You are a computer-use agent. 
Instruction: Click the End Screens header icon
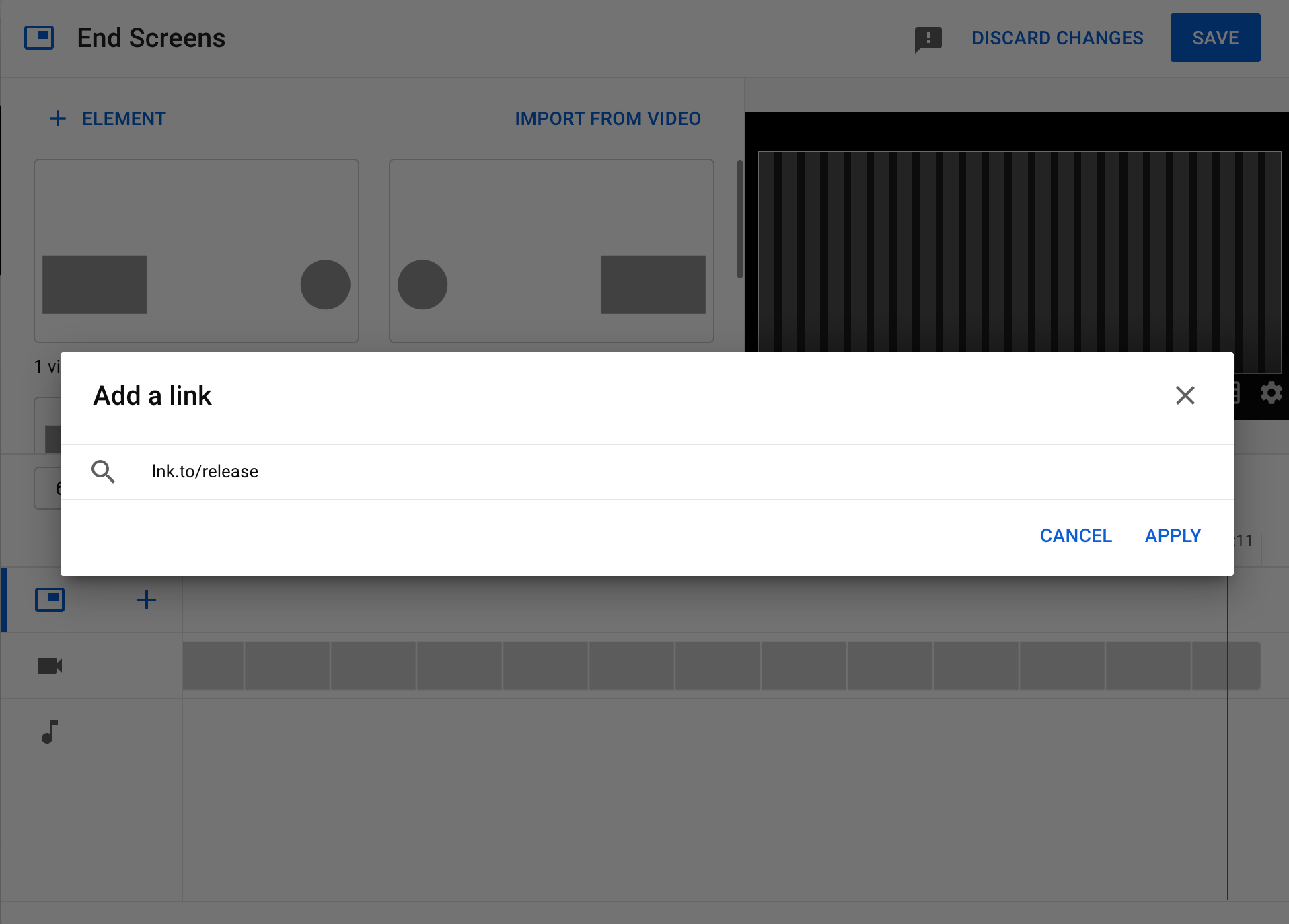point(39,38)
